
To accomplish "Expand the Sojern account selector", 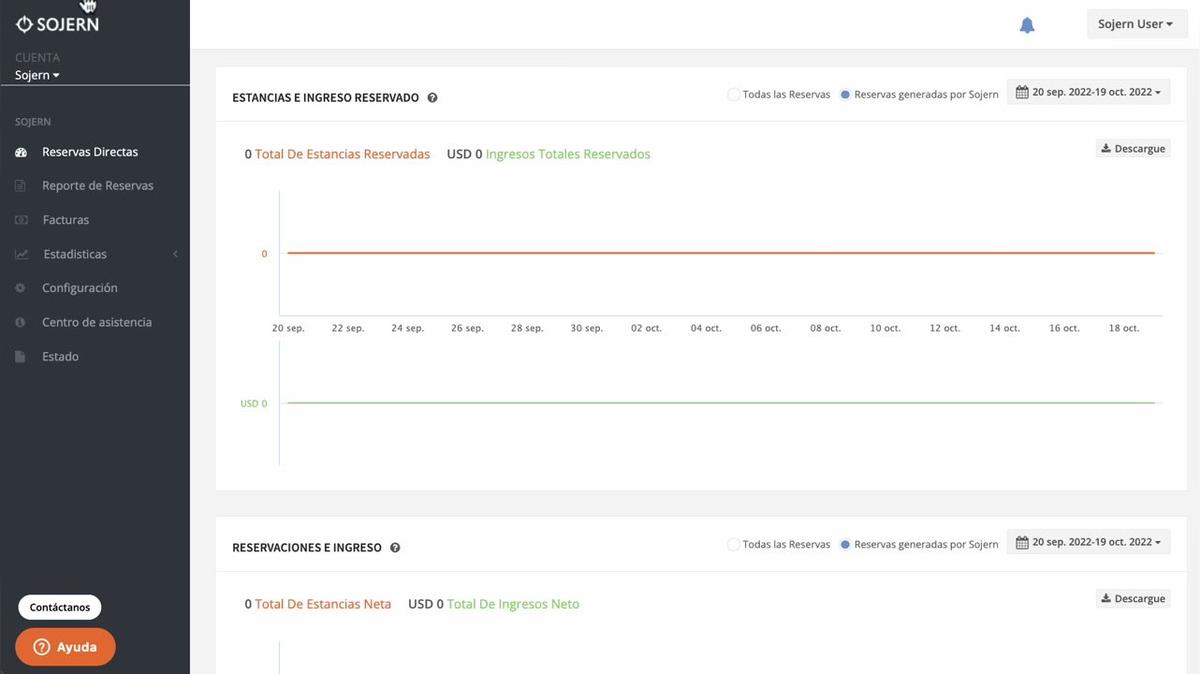I will click(x=38, y=75).
